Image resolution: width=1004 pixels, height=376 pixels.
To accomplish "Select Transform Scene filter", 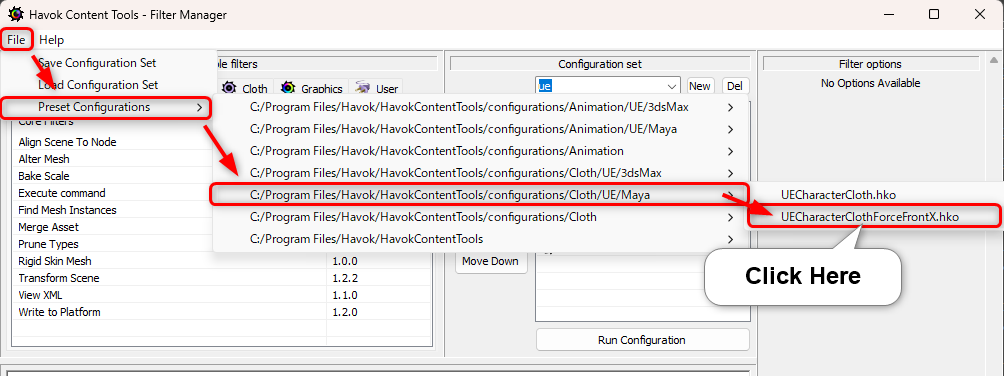I will click(x=58, y=278).
